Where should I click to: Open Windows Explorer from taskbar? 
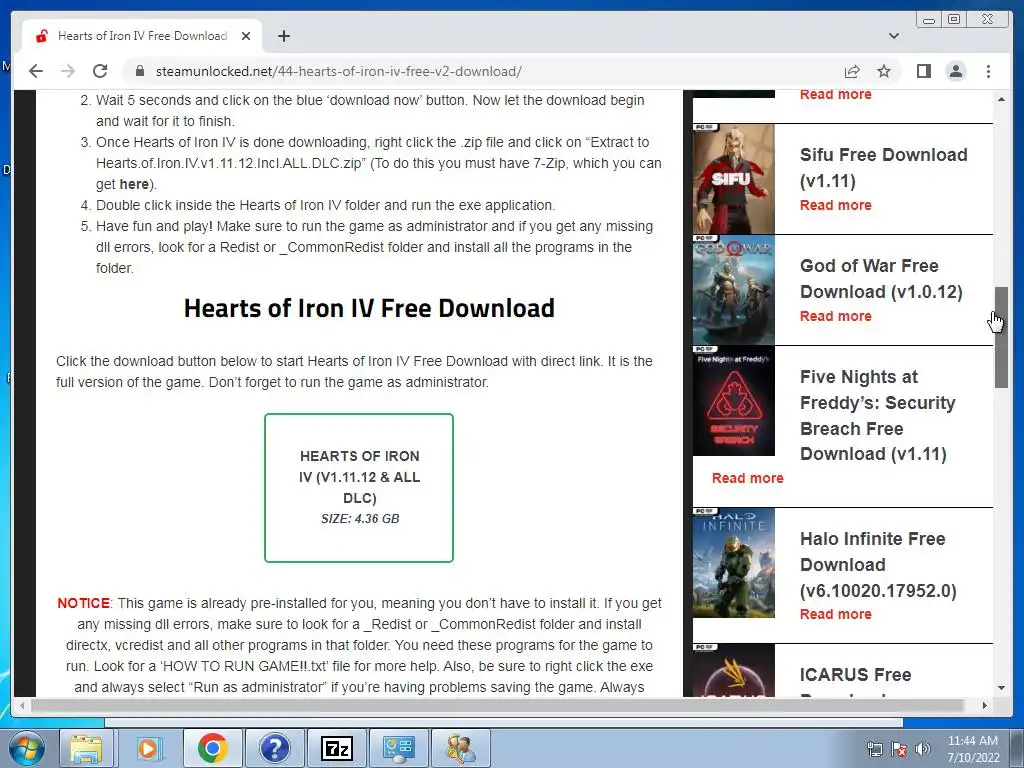coord(86,748)
